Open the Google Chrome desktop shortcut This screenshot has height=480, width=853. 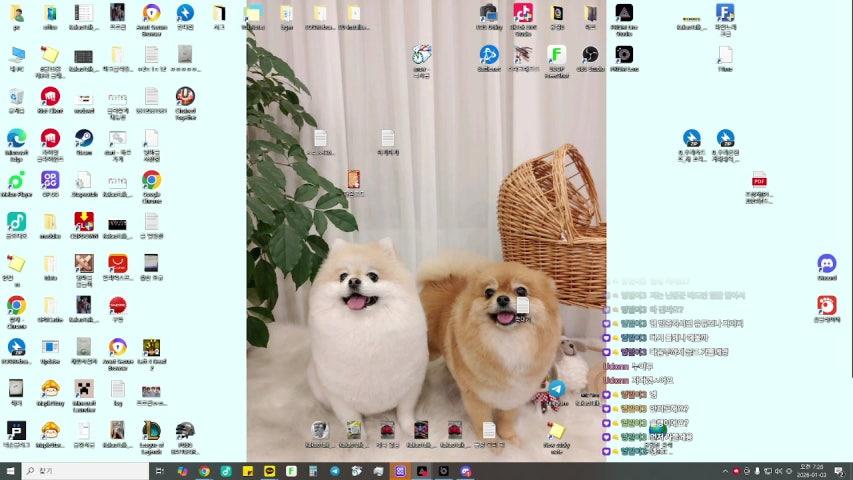coord(151,180)
